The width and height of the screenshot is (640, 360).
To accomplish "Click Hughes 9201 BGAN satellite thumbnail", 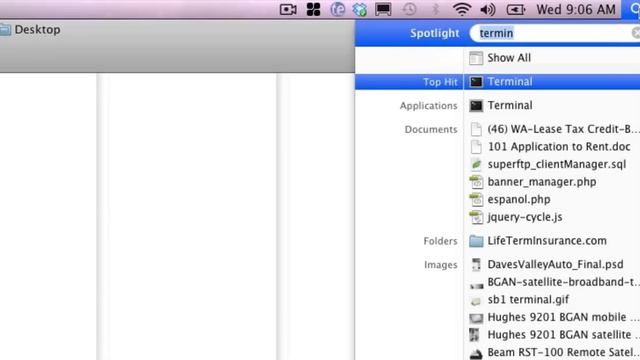I will 474,335.
